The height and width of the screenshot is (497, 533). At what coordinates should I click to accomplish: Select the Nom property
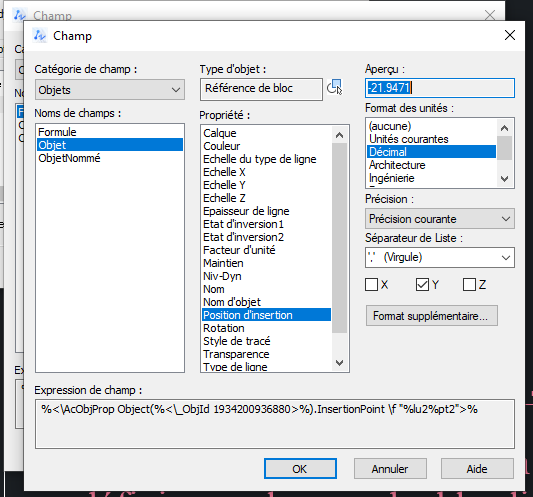(266, 289)
